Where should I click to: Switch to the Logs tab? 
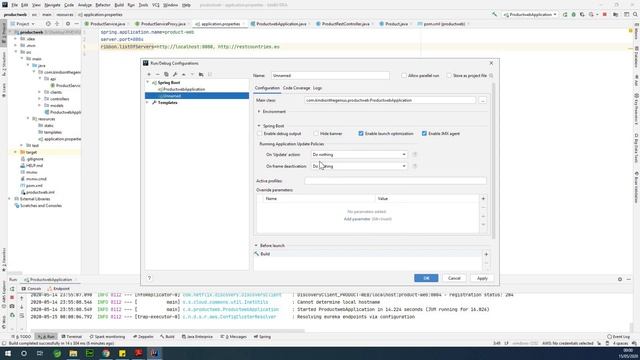click(317, 88)
